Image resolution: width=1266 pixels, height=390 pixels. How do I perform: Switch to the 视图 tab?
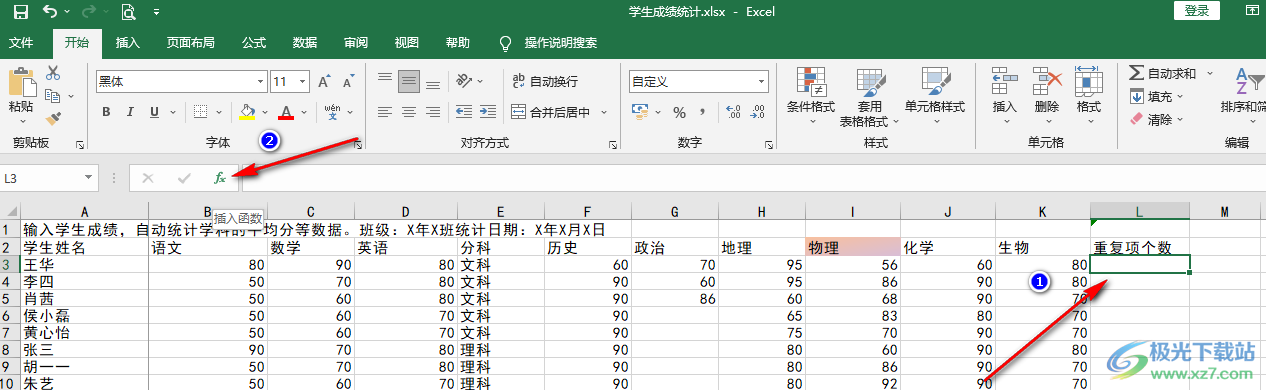(407, 43)
